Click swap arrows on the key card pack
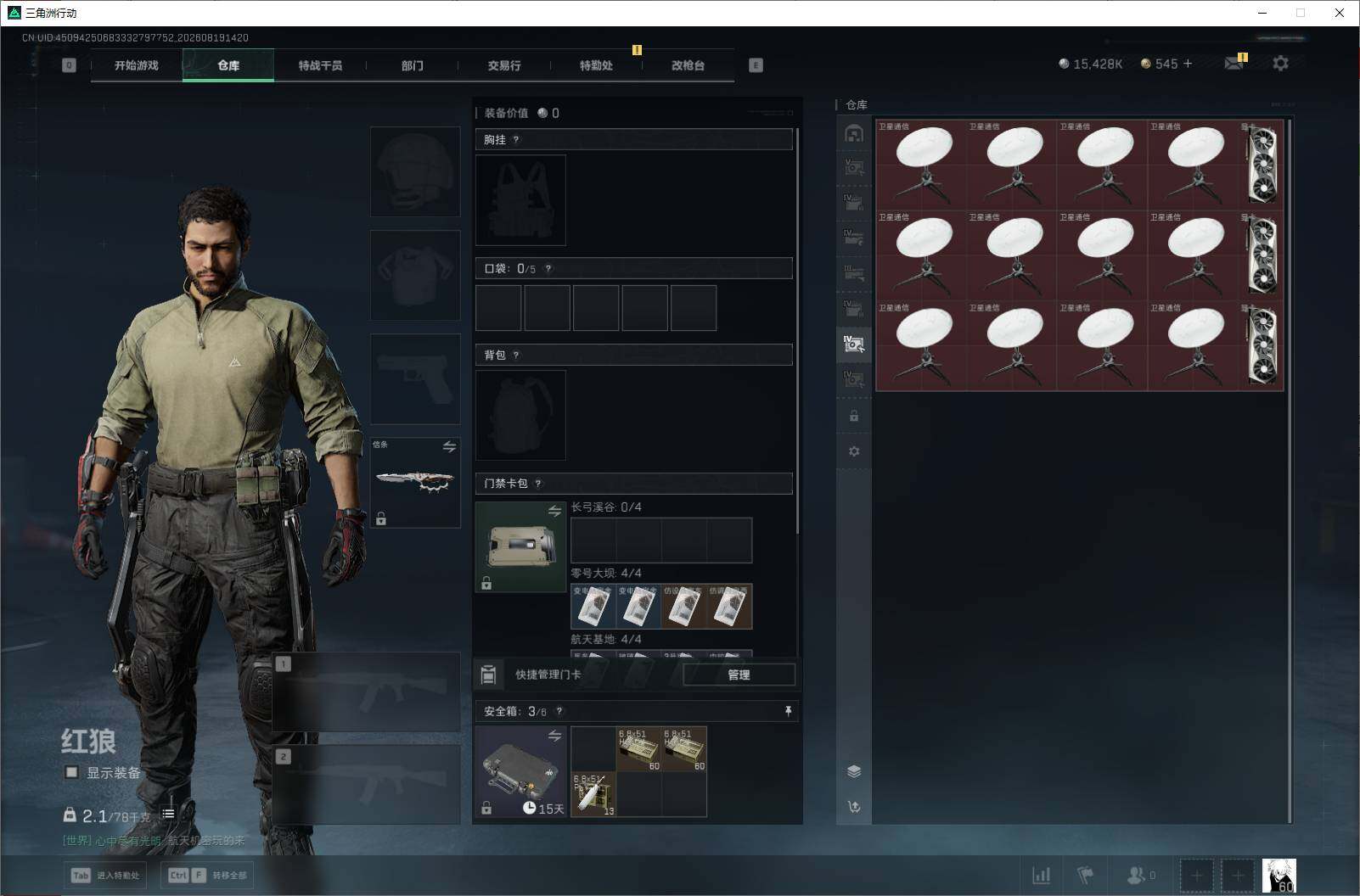This screenshot has height=896, width=1360. 554,511
